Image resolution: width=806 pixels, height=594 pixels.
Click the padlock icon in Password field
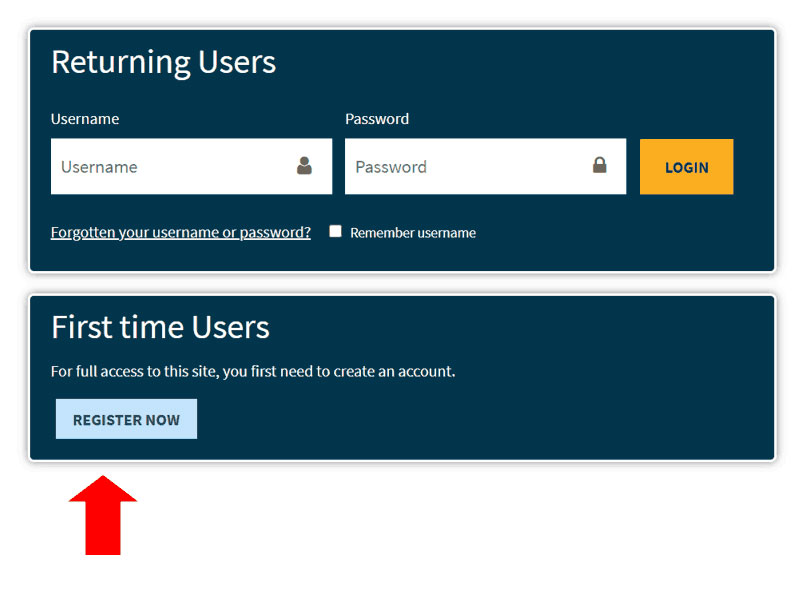pyautogui.click(x=599, y=165)
